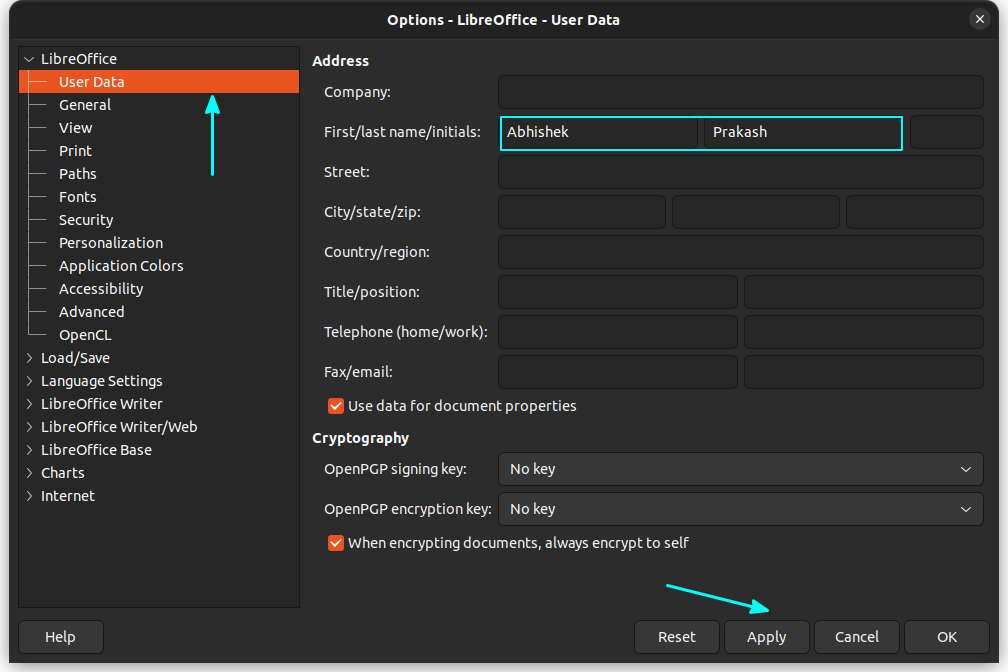Open the Fonts options page
Viewport: 1008px width, 672px height.
(78, 197)
